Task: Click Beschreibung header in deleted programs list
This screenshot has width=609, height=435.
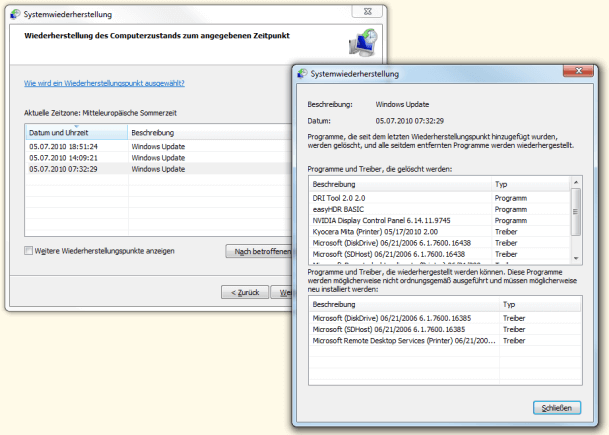Action: tap(400, 184)
